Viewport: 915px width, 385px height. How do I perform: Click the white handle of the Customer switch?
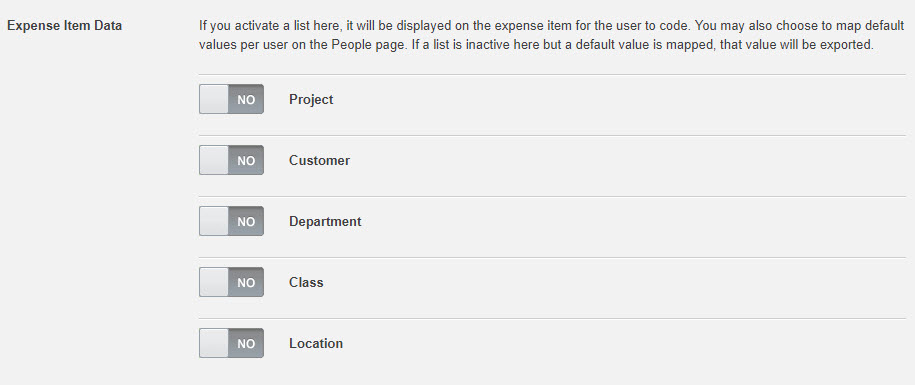(214, 160)
